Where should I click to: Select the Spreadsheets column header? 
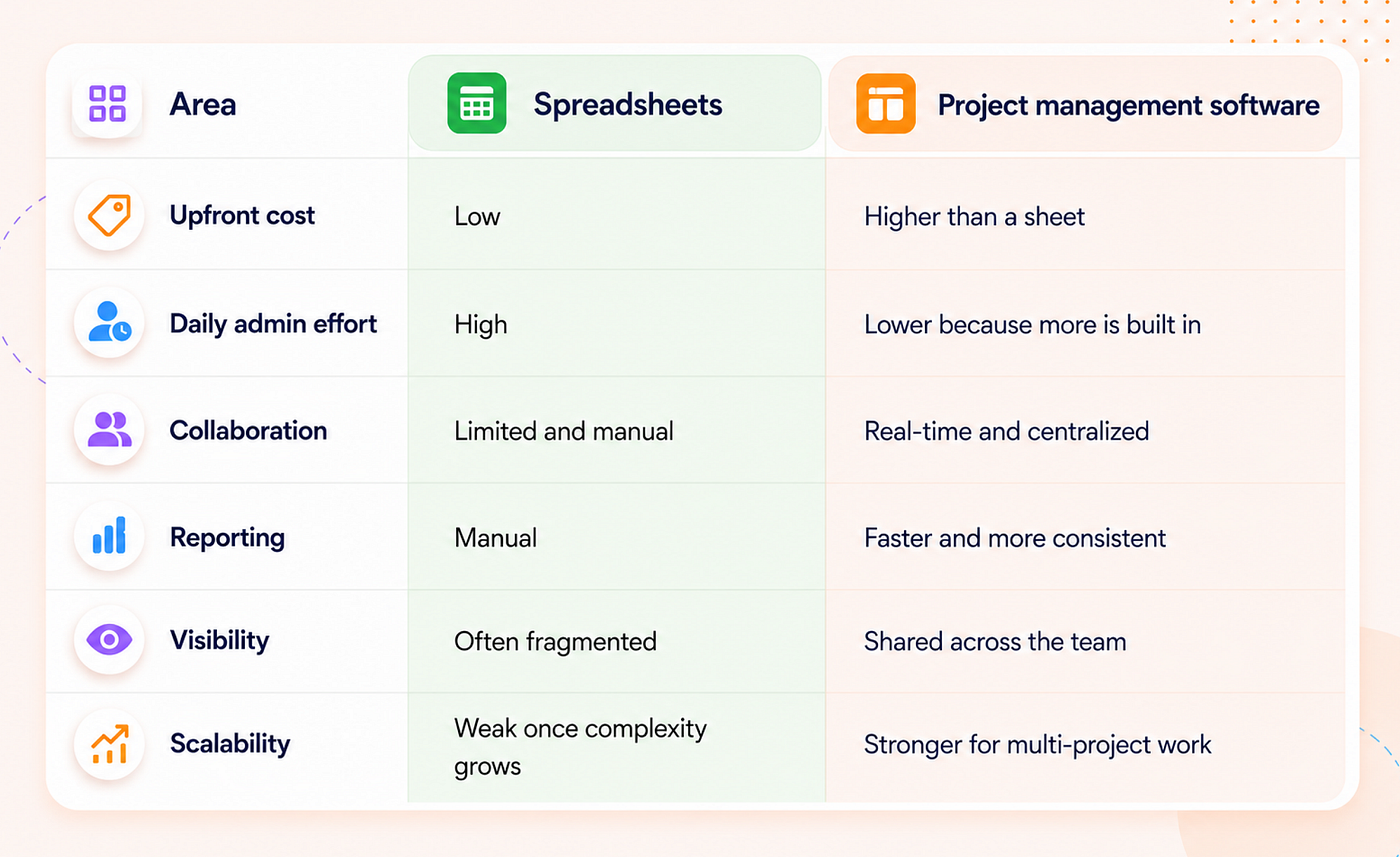[x=615, y=104]
